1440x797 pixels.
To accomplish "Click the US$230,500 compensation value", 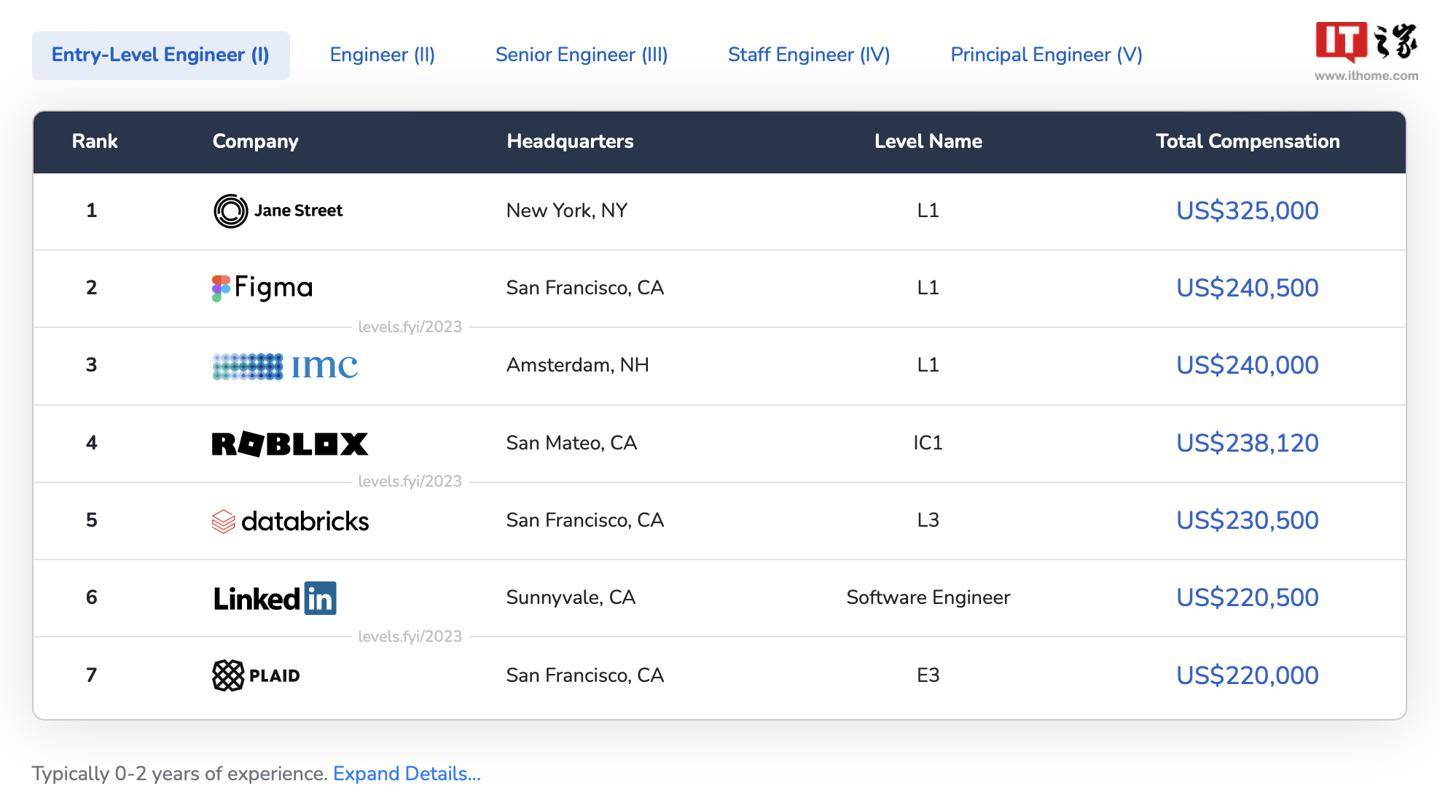I will pos(1247,520).
